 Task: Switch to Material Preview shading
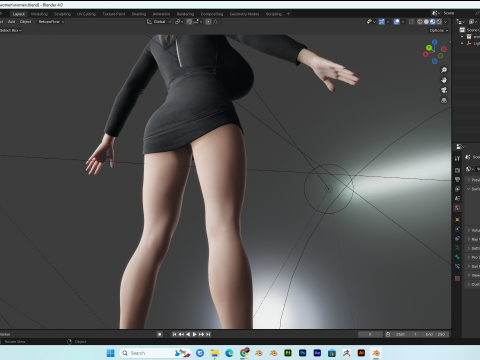[433, 22]
